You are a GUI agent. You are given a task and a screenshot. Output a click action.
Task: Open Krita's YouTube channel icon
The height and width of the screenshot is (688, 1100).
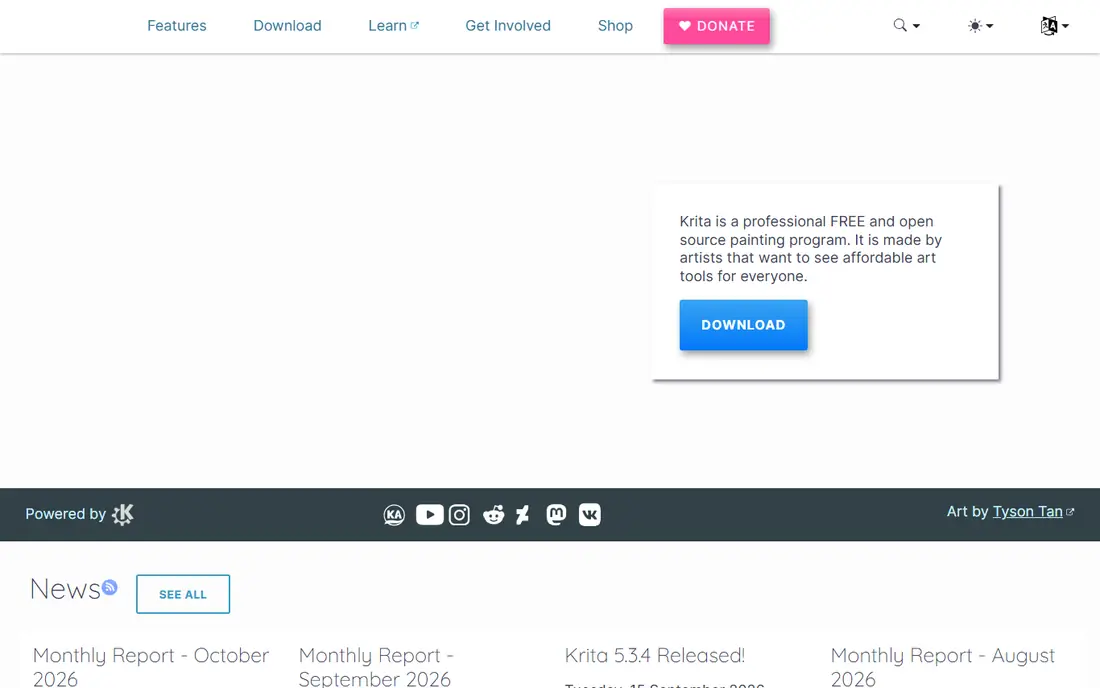point(429,515)
